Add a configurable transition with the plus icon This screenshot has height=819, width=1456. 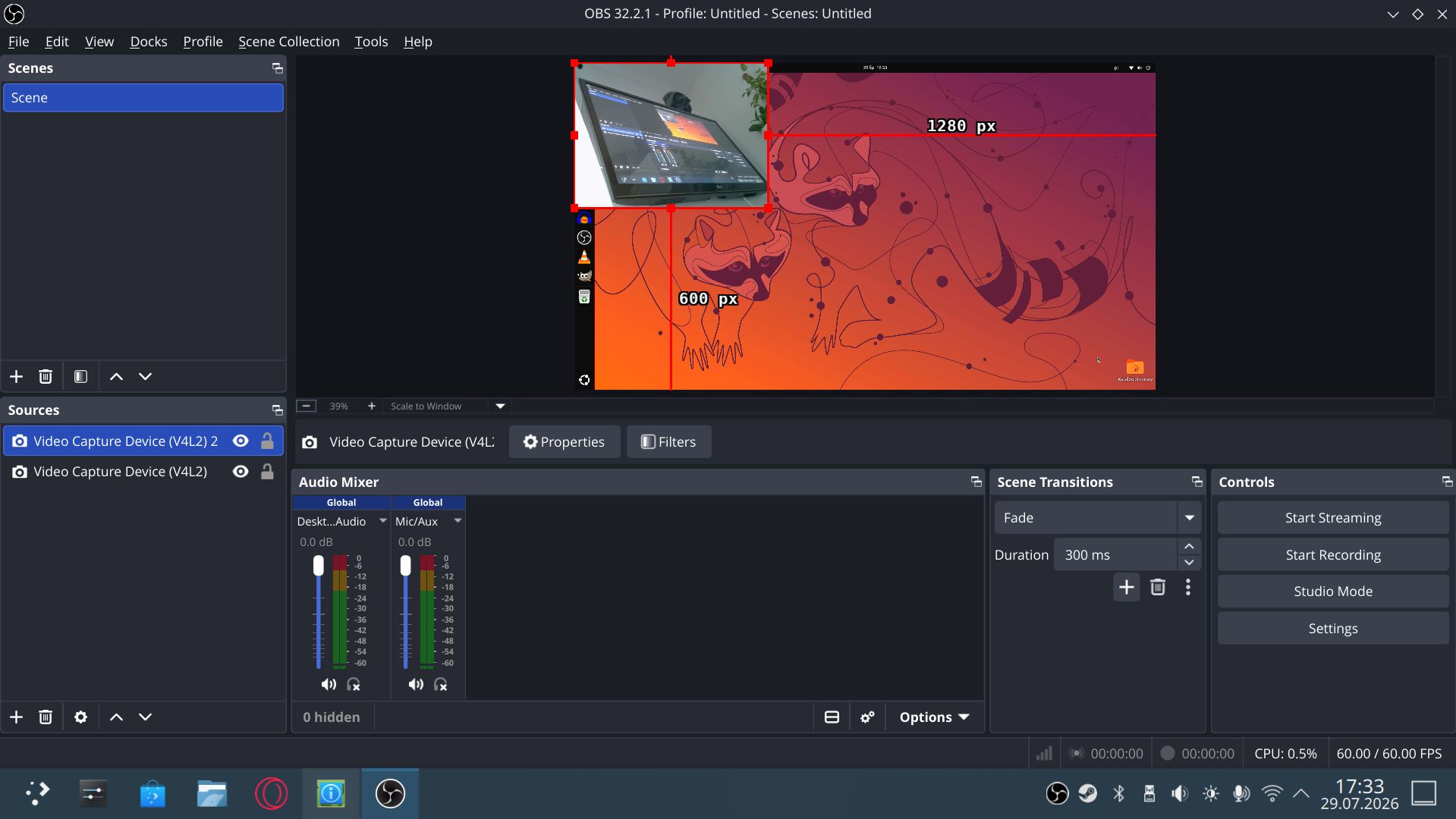pos(1126,587)
